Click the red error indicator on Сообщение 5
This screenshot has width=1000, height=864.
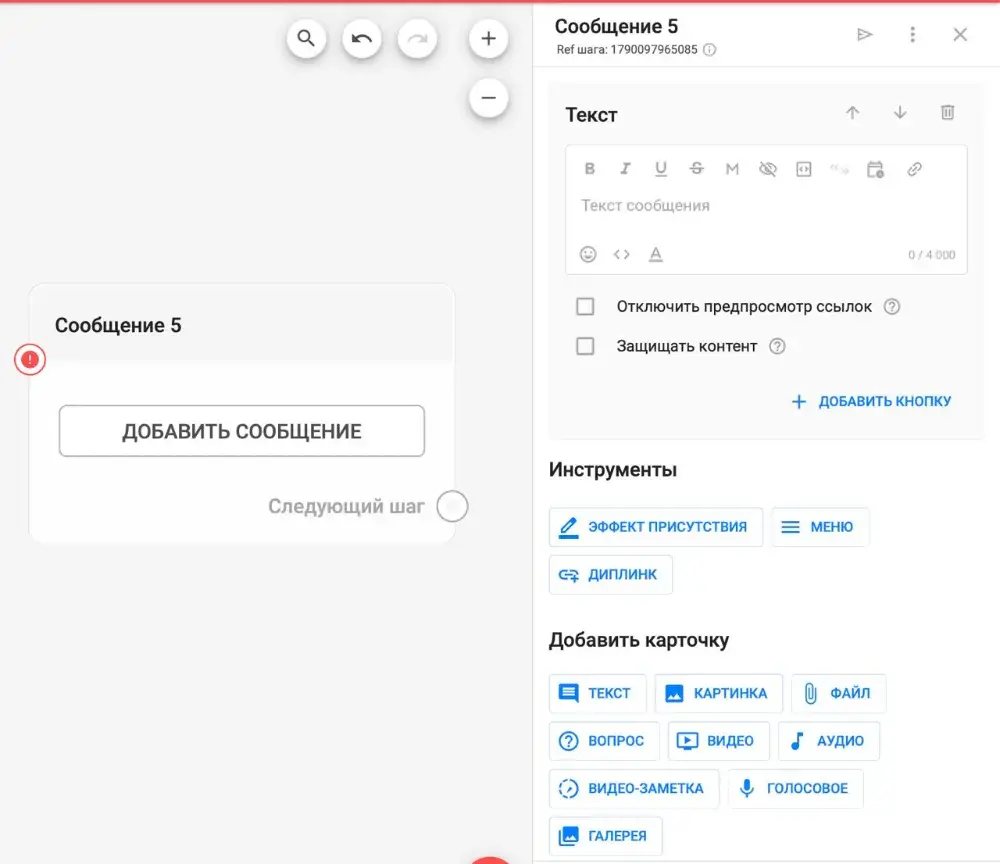tap(30, 360)
